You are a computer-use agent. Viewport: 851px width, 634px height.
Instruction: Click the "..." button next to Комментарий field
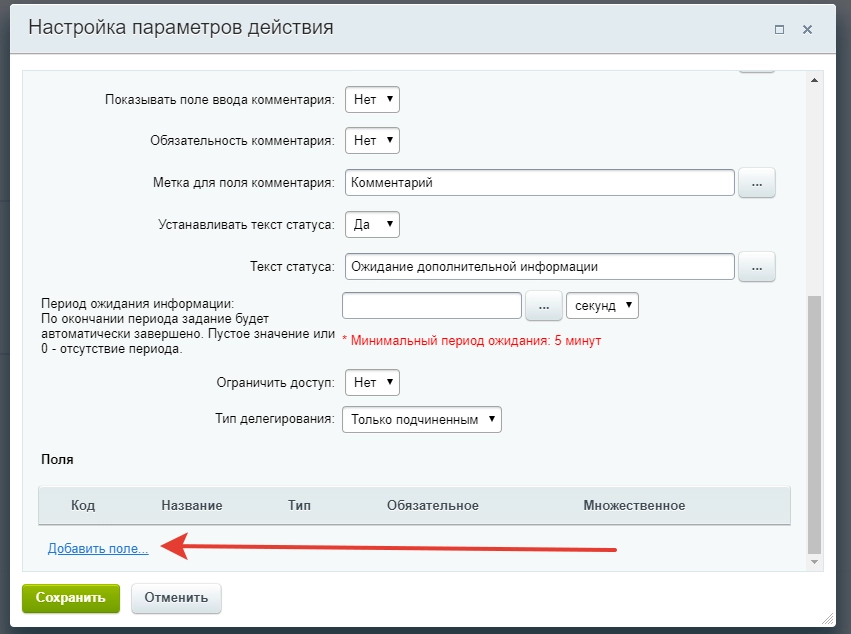click(x=757, y=182)
